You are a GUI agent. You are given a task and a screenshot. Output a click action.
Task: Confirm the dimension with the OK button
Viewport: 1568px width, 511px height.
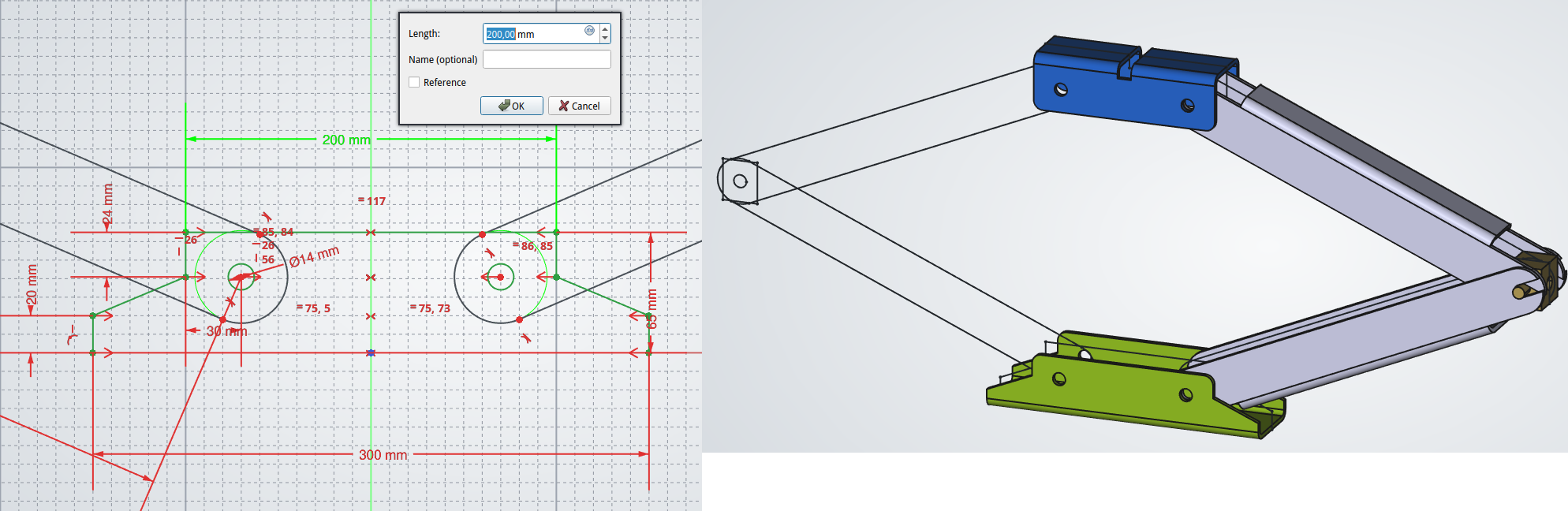pyautogui.click(x=511, y=106)
